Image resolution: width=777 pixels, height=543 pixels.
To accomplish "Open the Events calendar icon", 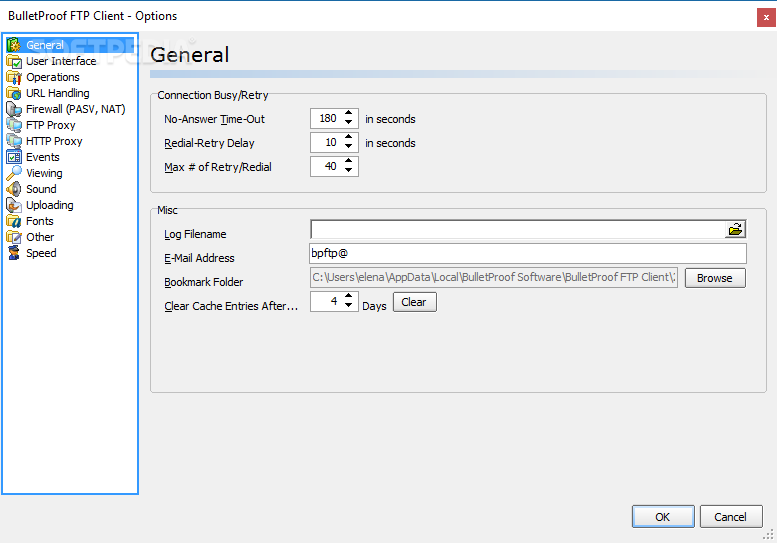I will pyautogui.click(x=14, y=157).
